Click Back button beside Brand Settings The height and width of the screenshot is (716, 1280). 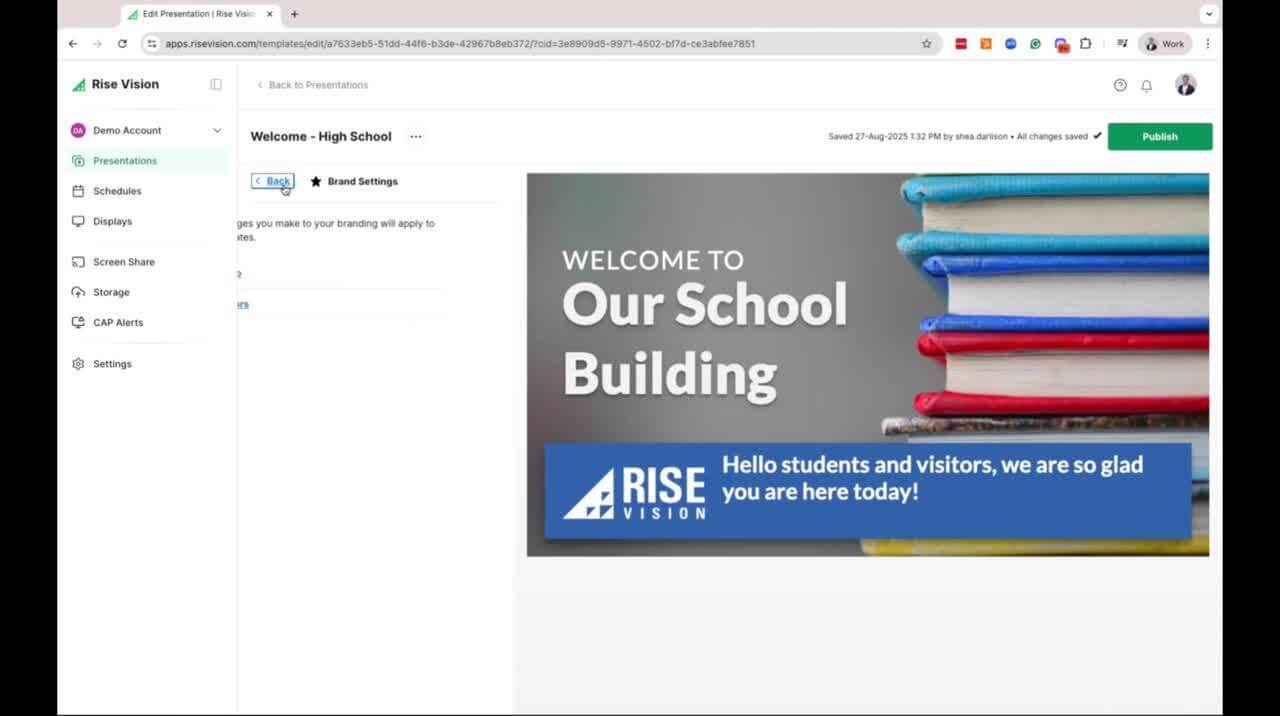point(273,181)
